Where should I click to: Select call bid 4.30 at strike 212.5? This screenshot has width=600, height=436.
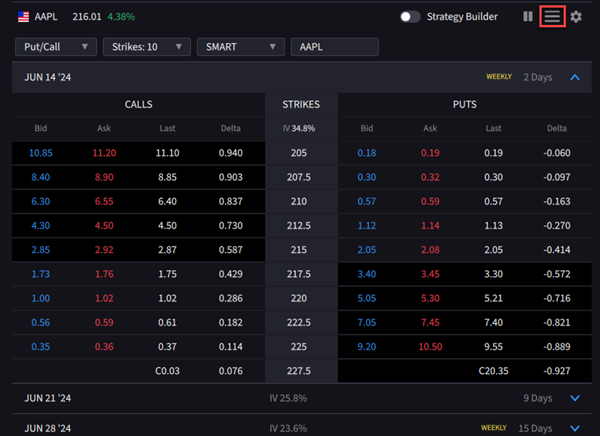pos(41,225)
